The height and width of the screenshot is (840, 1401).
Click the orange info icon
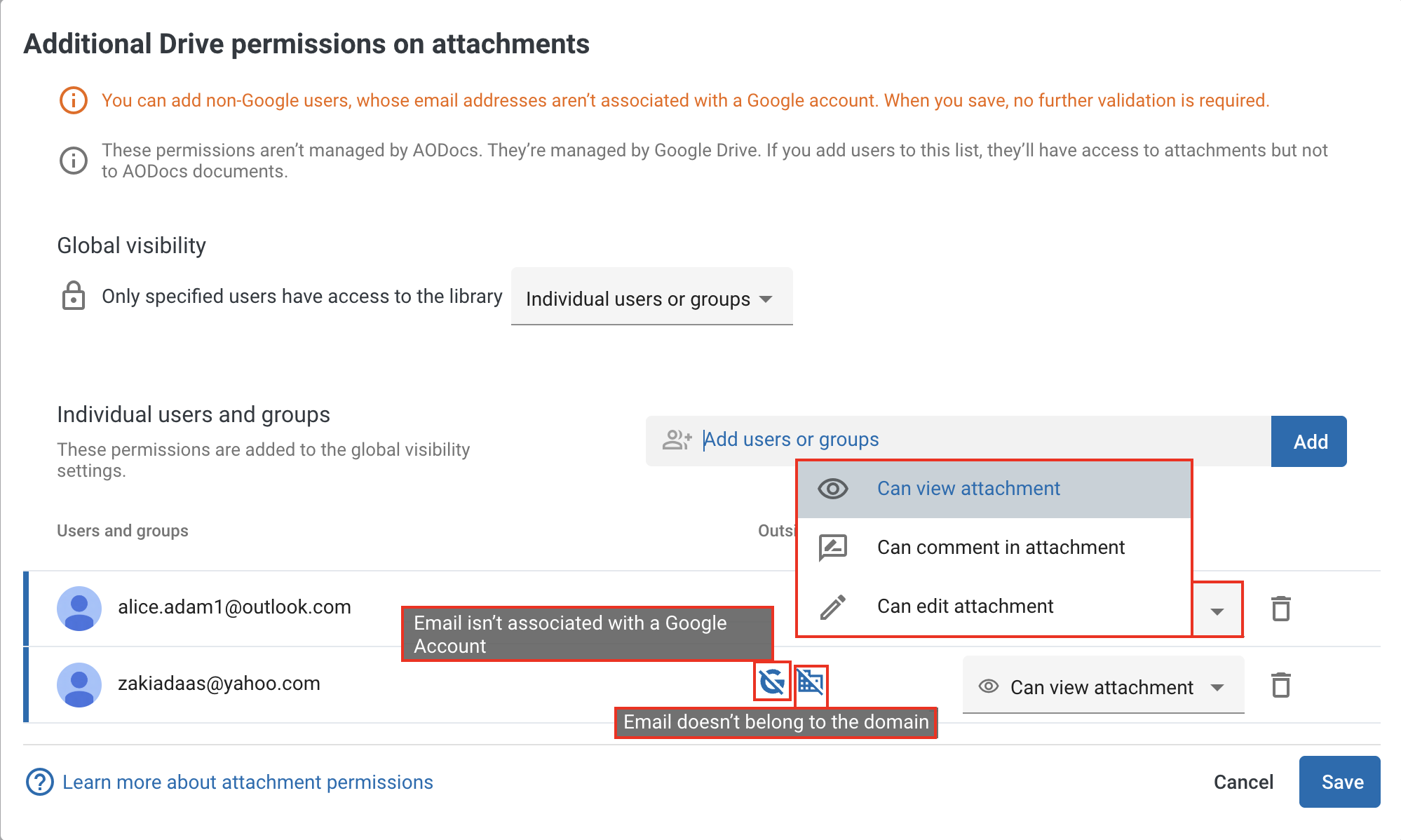coord(73,100)
